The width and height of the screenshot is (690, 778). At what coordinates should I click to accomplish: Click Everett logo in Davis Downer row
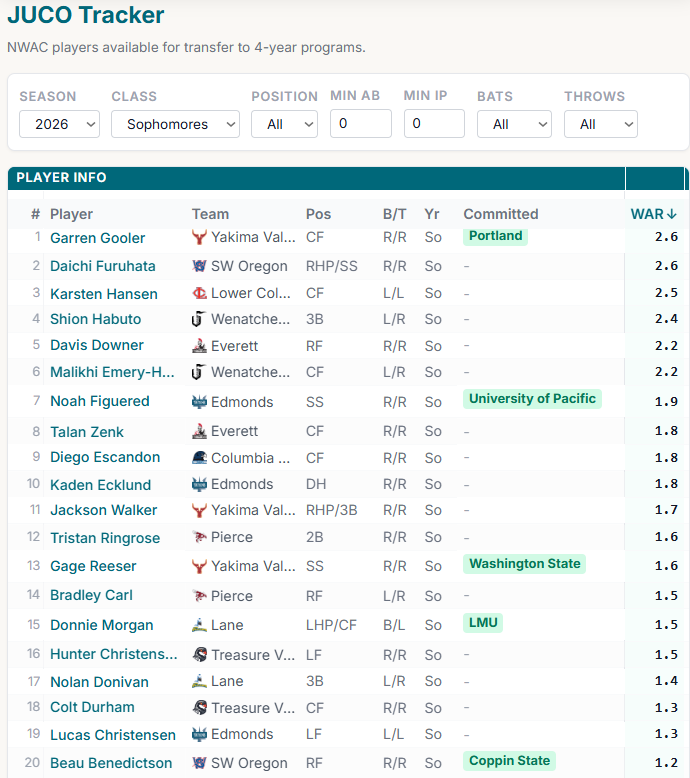tap(199, 346)
